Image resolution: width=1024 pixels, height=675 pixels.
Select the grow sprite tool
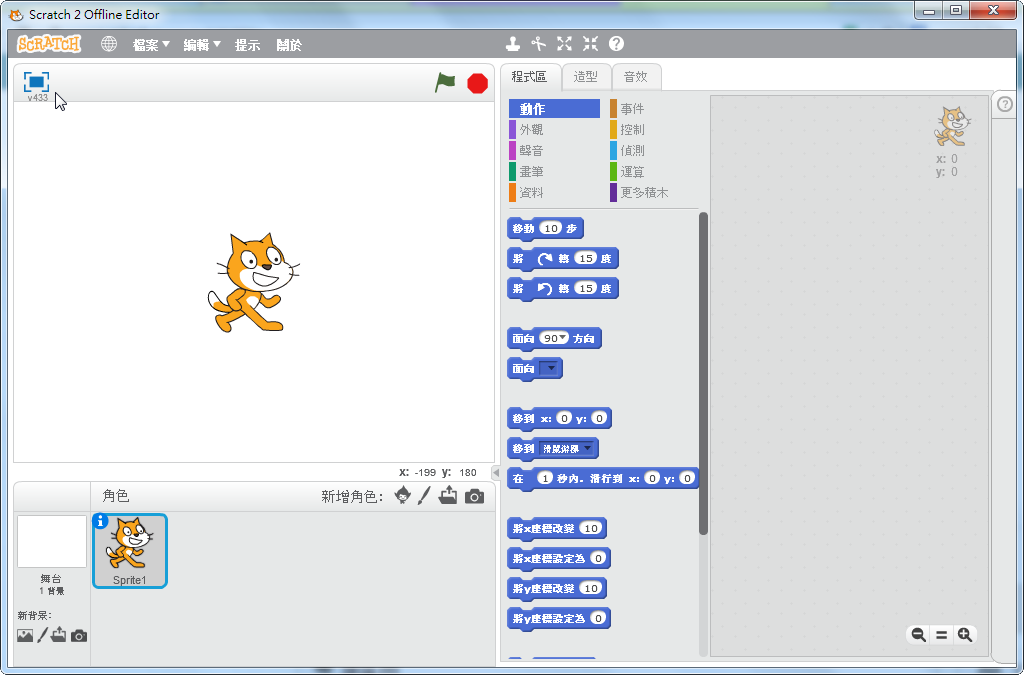[564, 44]
